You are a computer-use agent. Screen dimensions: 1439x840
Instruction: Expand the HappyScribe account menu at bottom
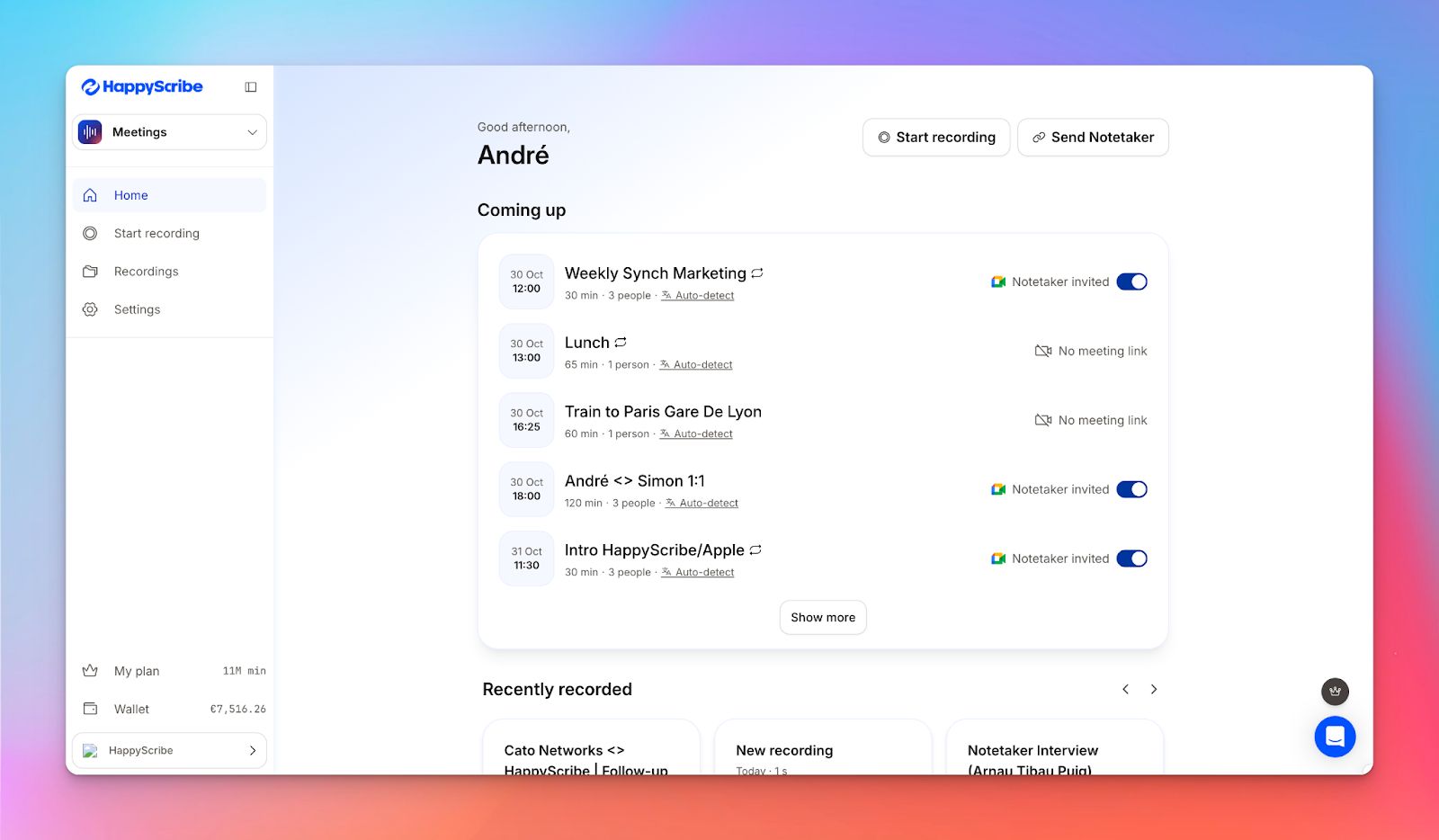(169, 749)
